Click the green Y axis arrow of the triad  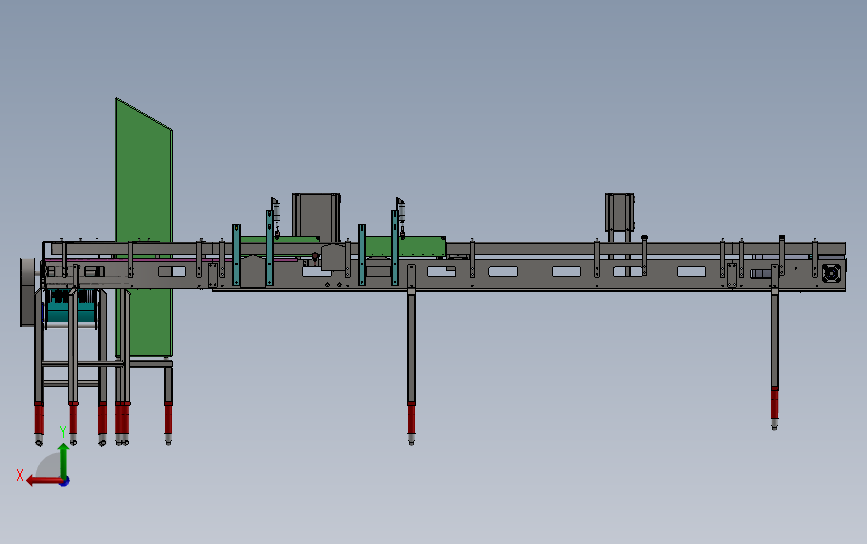(64, 460)
